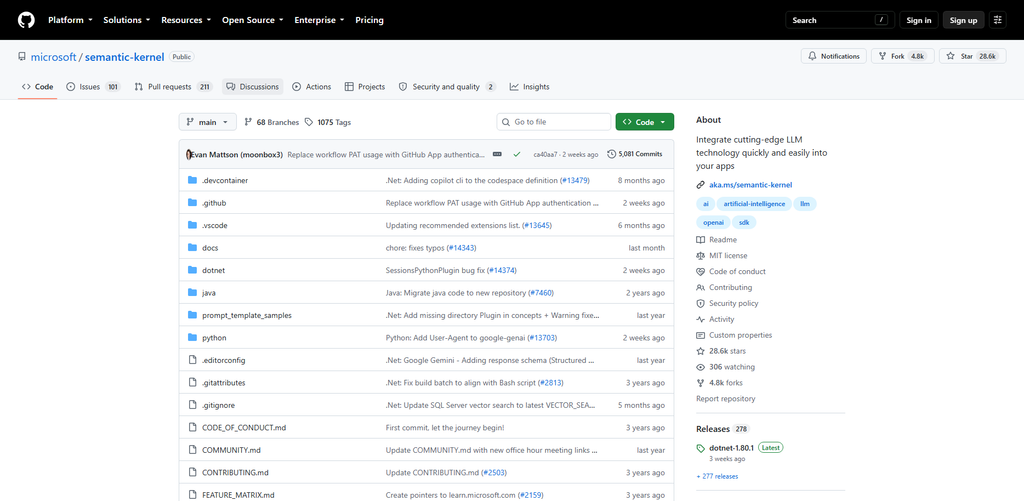Click the repository icon beside microsoft

tap(22, 57)
